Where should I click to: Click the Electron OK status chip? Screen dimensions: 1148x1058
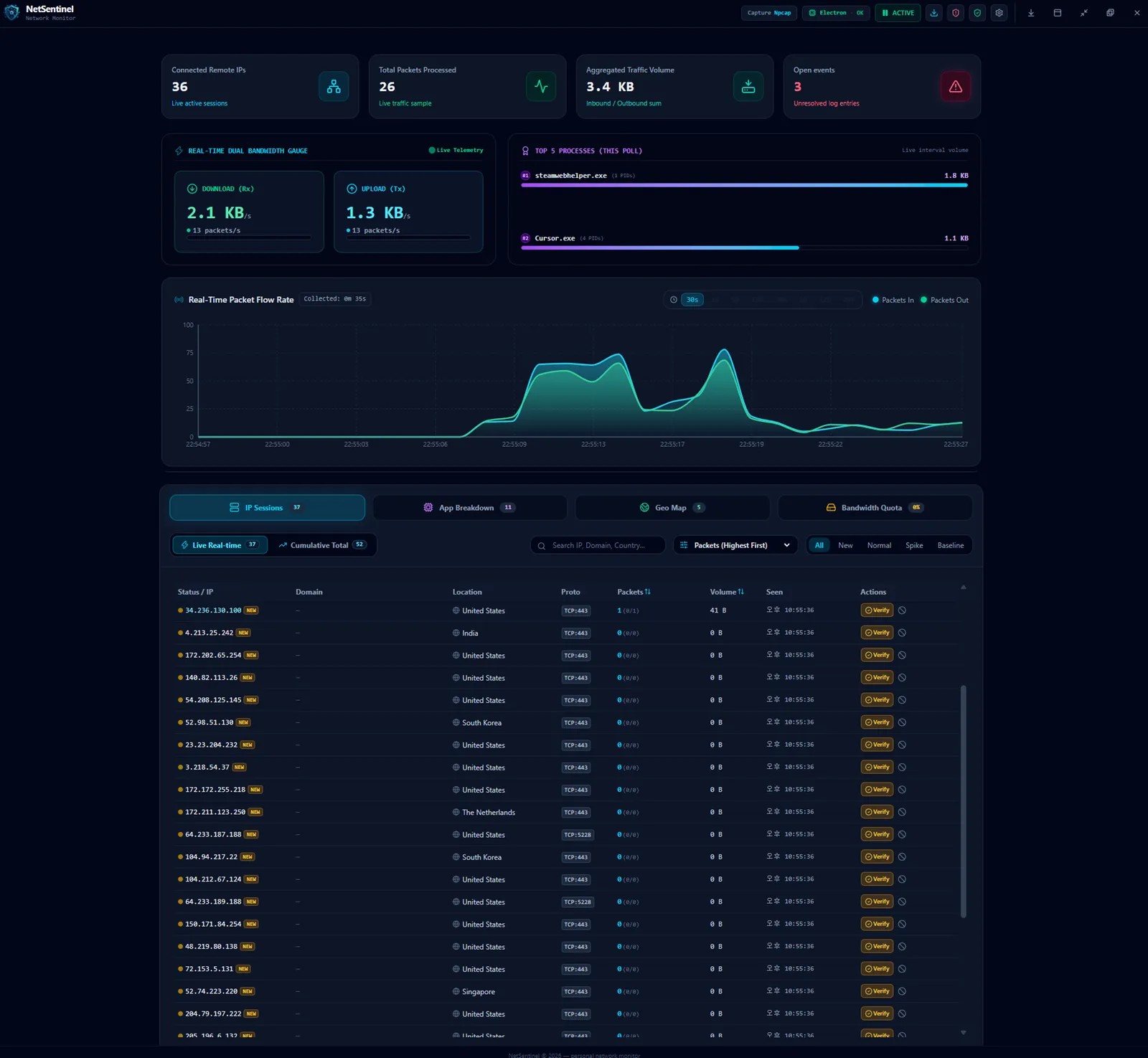(836, 13)
